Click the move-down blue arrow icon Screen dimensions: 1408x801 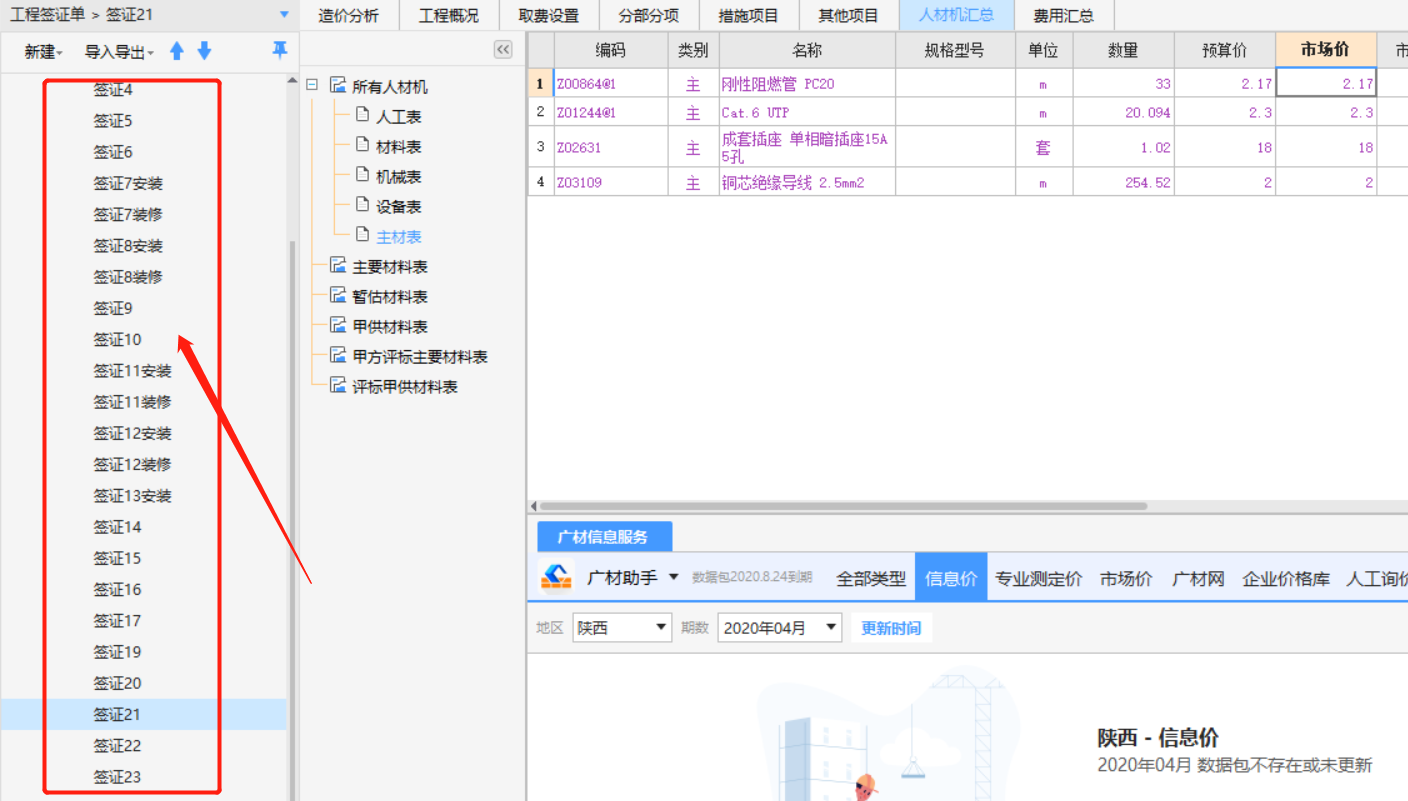204,51
